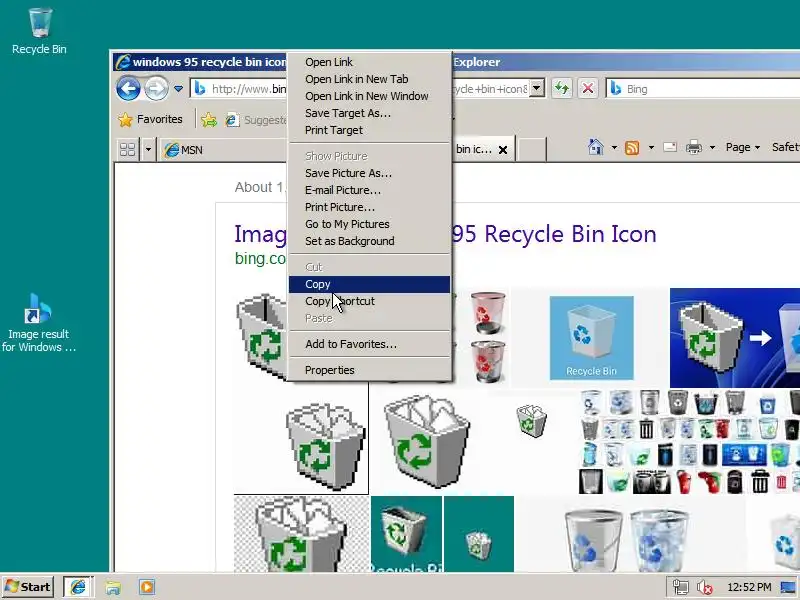The width and height of the screenshot is (800, 600).
Task: Click the muted volume tray icon
Action: pos(705,587)
